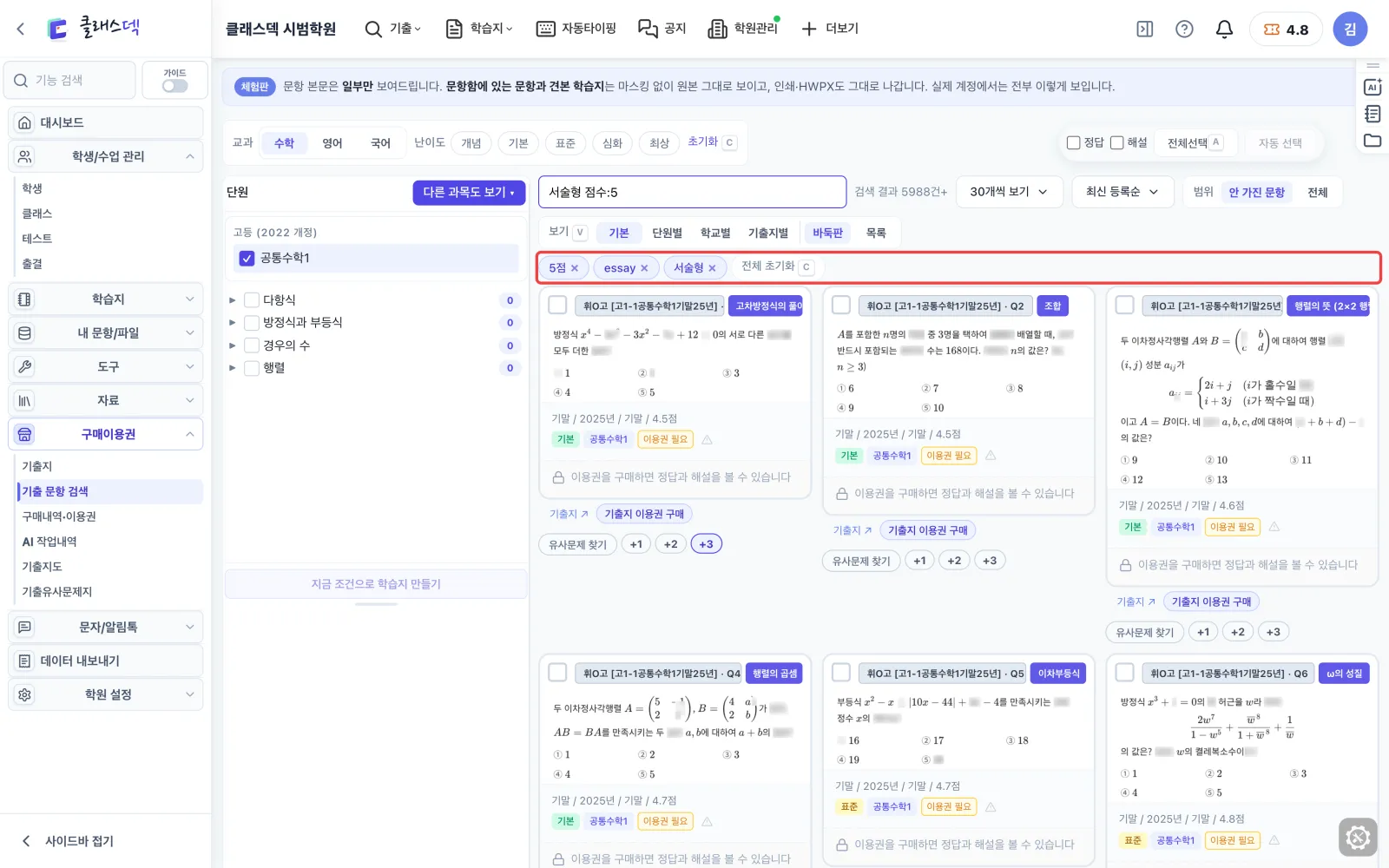The image size is (1389, 868).
Task: Collapse the 구매이용권 sidebar section
Action: pyautogui.click(x=106, y=434)
